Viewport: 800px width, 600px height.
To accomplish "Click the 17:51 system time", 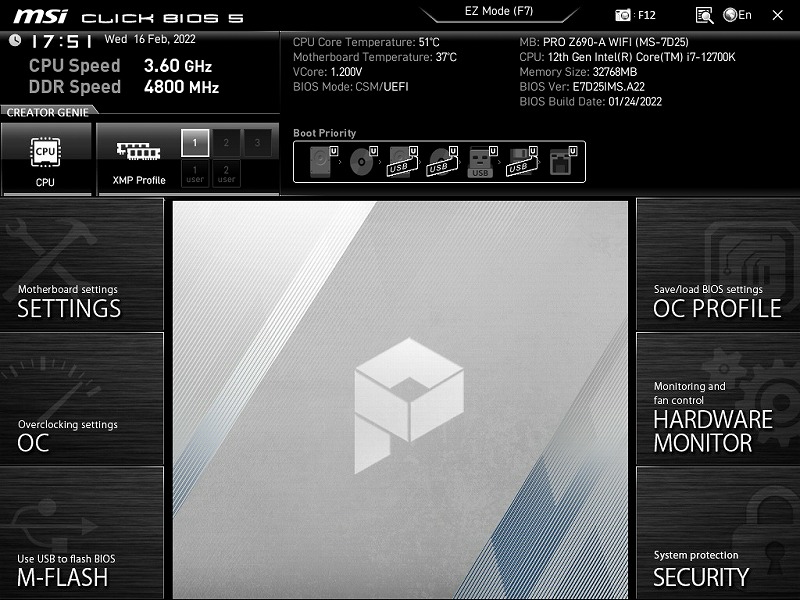I will tap(62, 41).
